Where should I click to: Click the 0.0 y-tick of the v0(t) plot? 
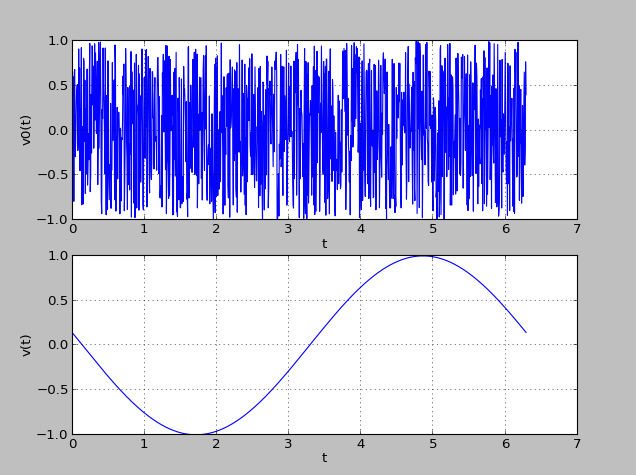(58, 131)
